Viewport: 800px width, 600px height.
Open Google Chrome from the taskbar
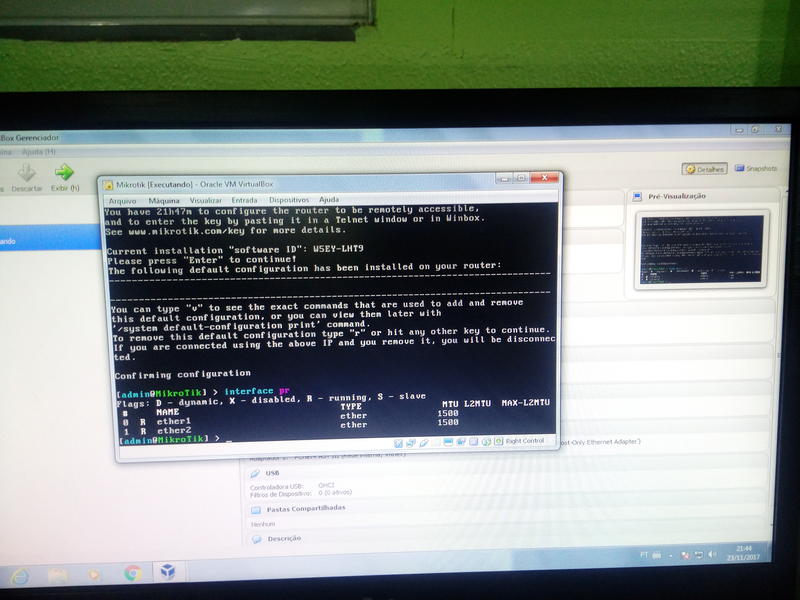(x=133, y=573)
